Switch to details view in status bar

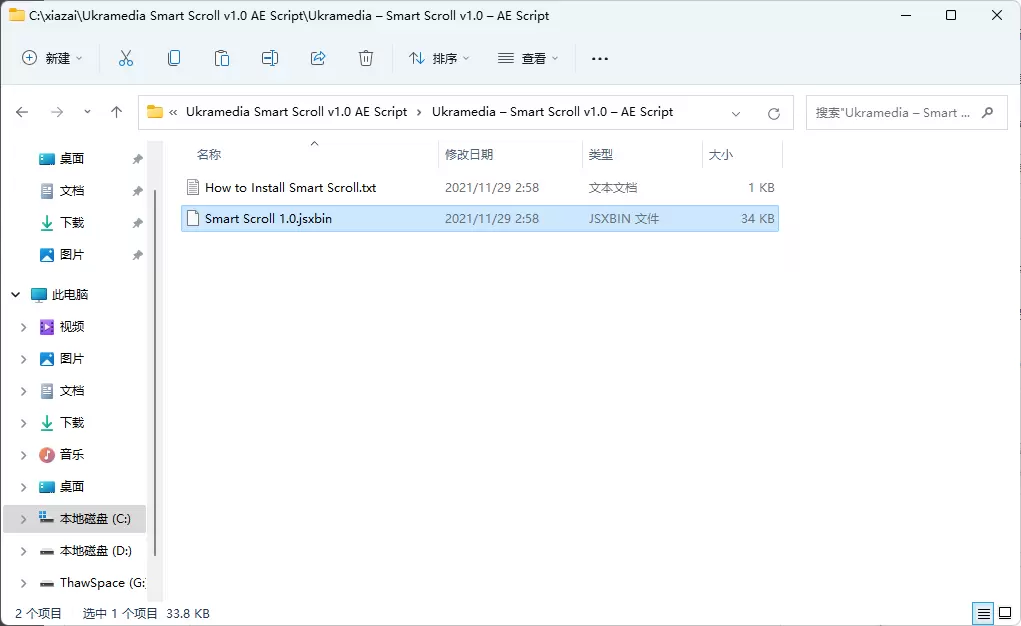click(983, 613)
